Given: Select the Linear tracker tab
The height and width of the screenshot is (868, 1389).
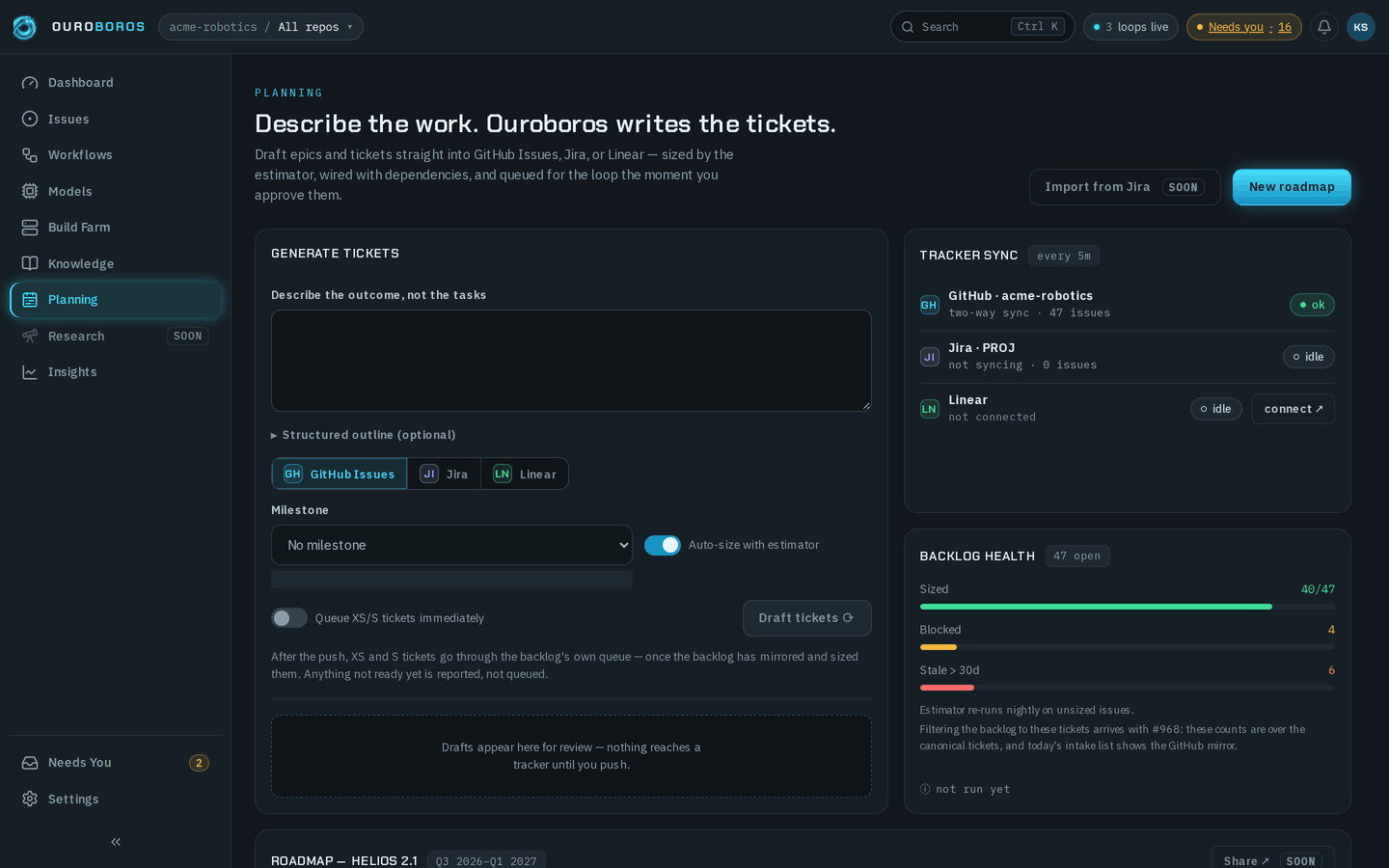Looking at the screenshot, I should [525, 474].
